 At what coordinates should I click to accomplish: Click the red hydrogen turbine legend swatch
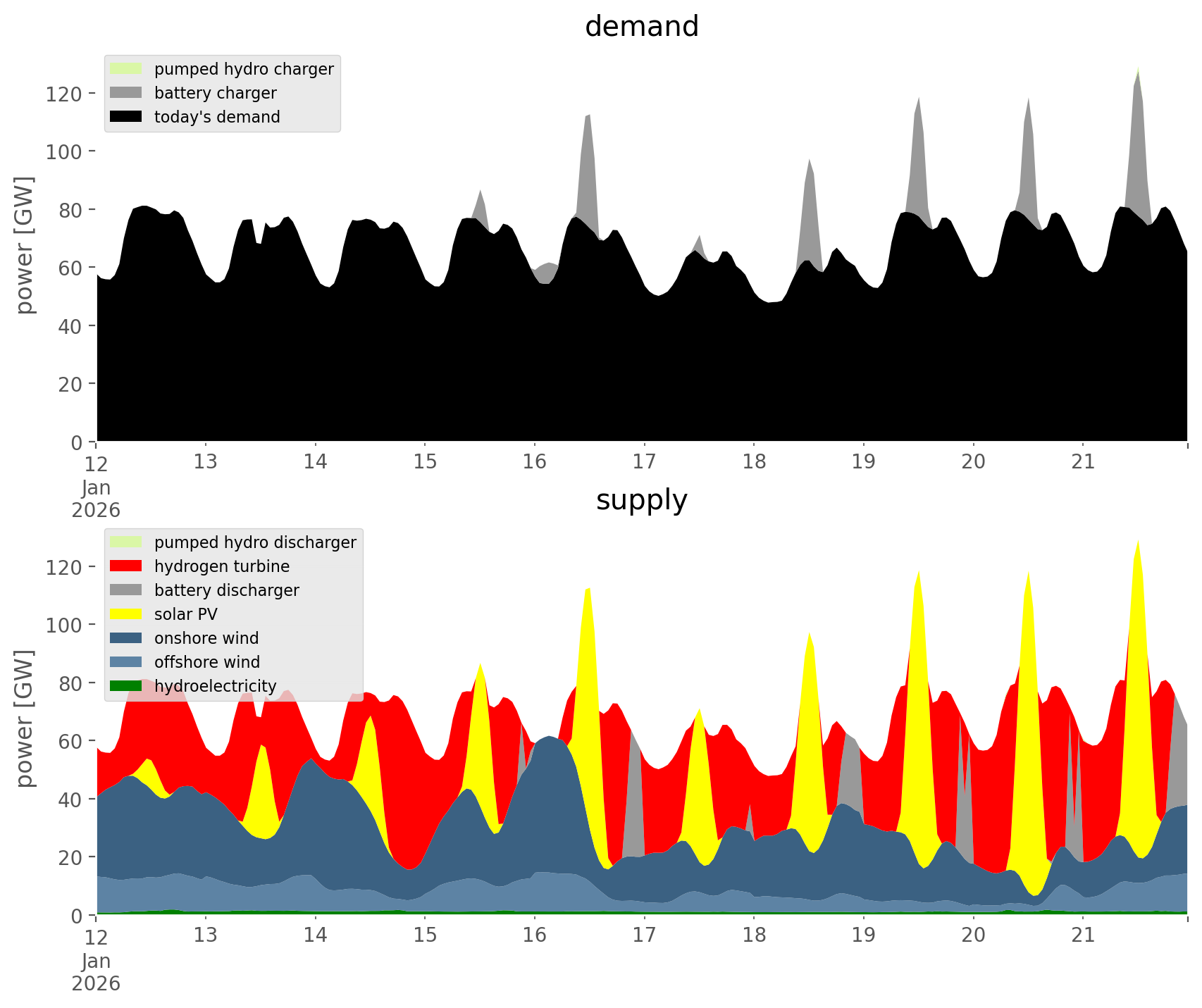[126, 566]
